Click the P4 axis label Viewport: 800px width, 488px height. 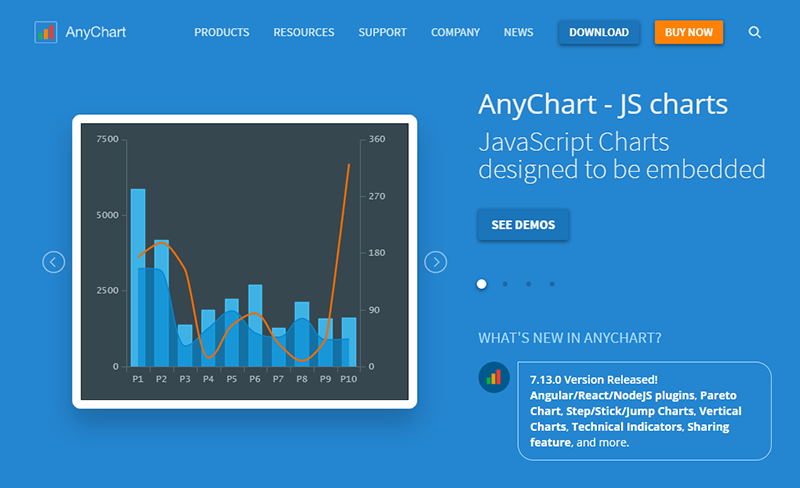[x=208, y=379]
